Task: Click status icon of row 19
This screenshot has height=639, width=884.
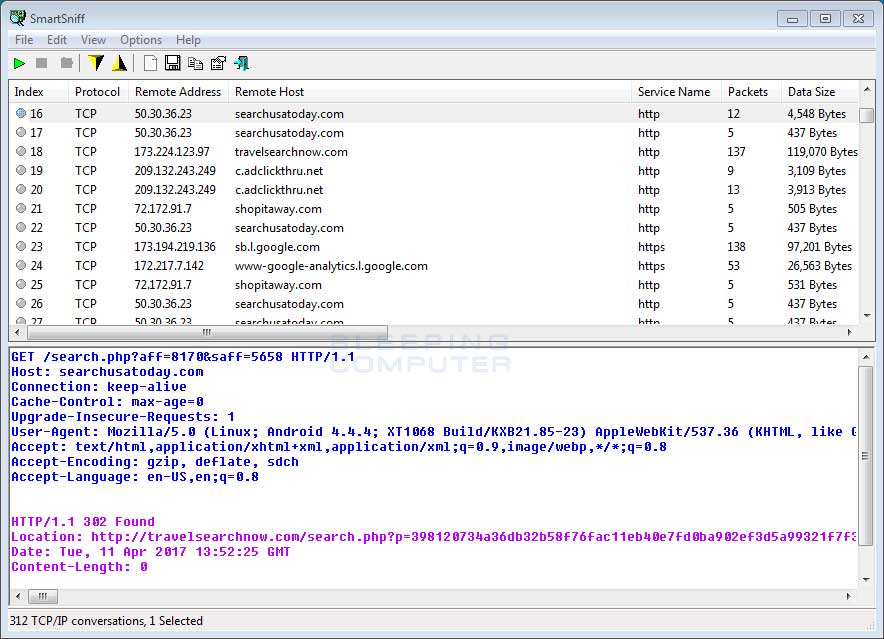Action: [x=21, y=170]
